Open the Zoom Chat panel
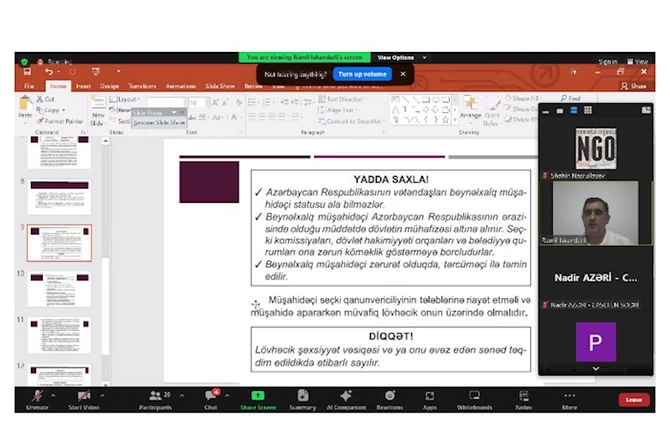This screenshot has height=441, width=670. (211, 400)
